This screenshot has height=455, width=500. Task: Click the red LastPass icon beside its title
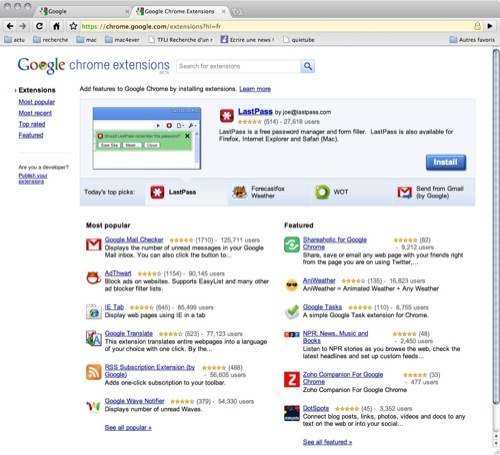coord(227,116)
